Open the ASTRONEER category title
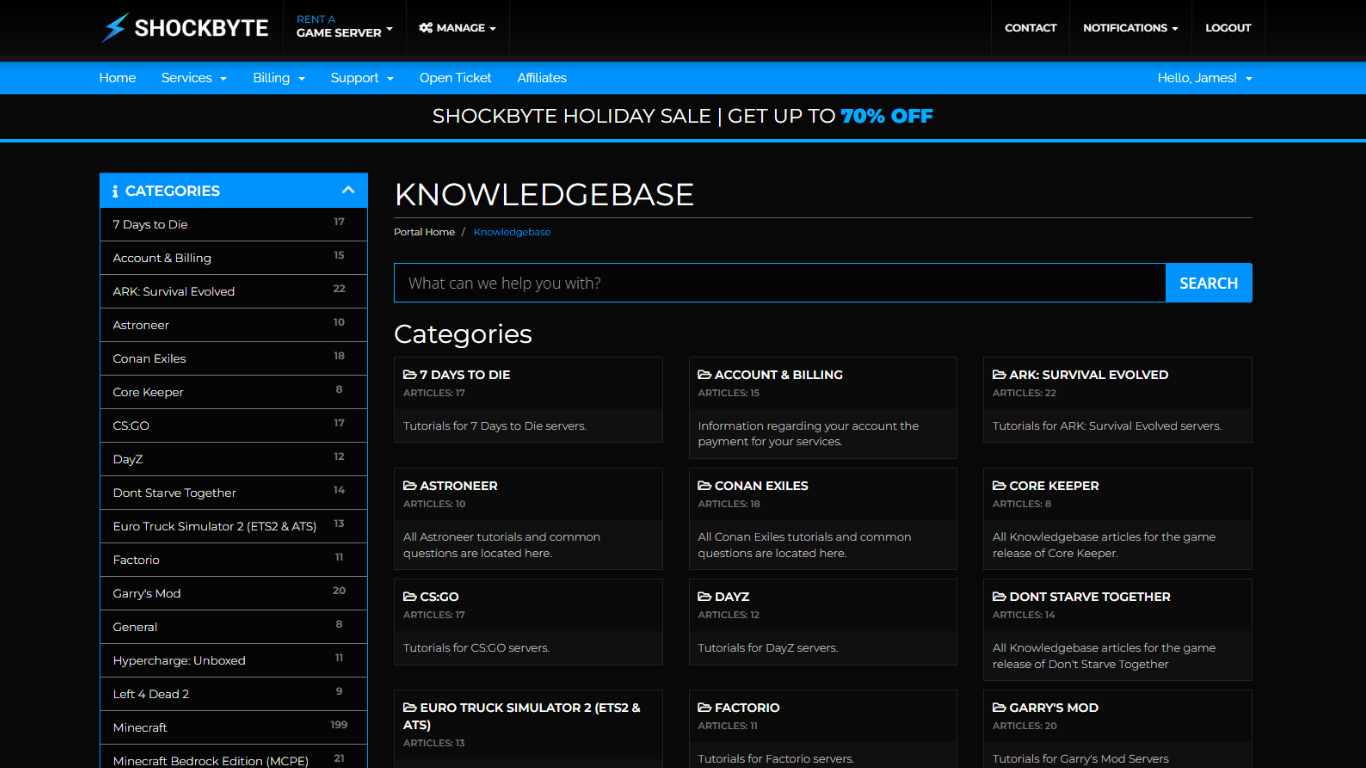1366x768 pixels. [459, 486]
